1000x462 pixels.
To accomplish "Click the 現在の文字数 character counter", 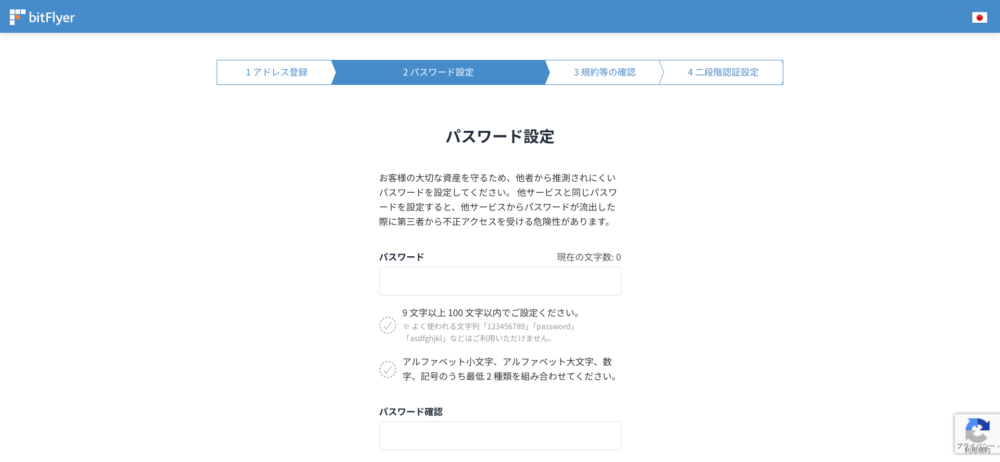I will click(x=588, y=257).
